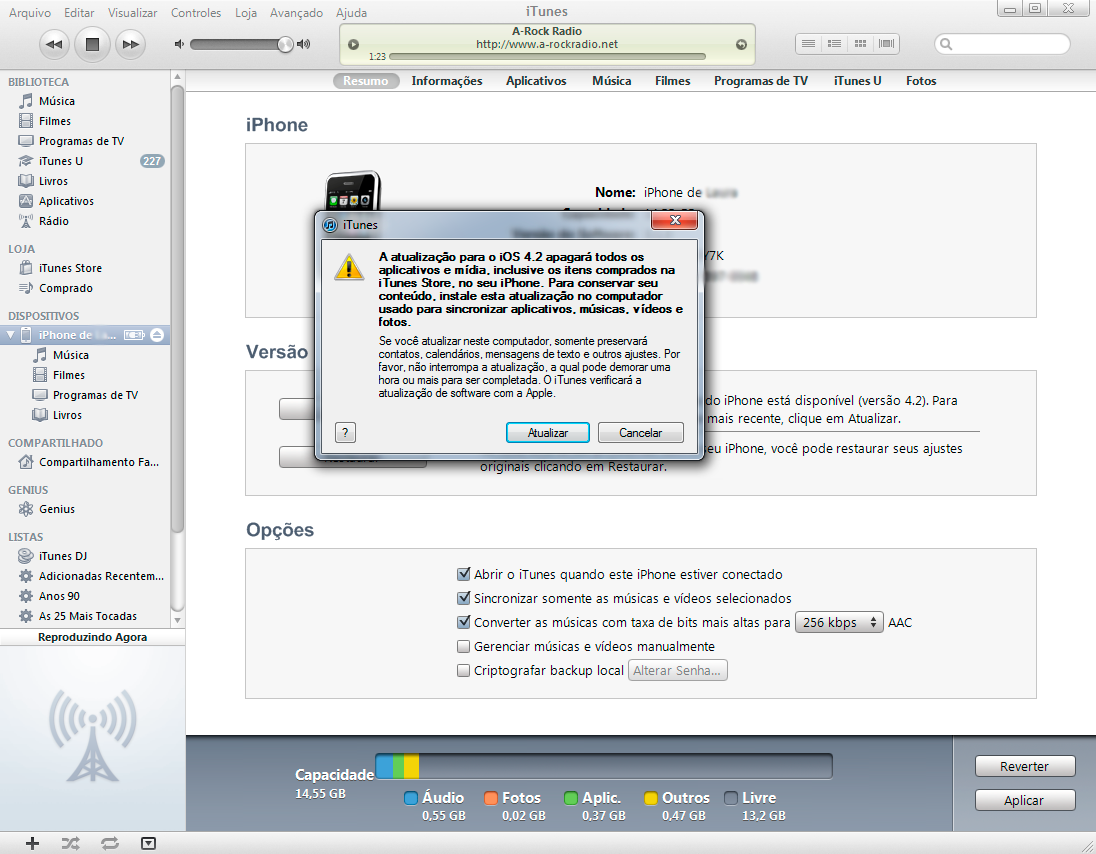
Task: Click the add playlist plus icon
Action: (32, 843)
